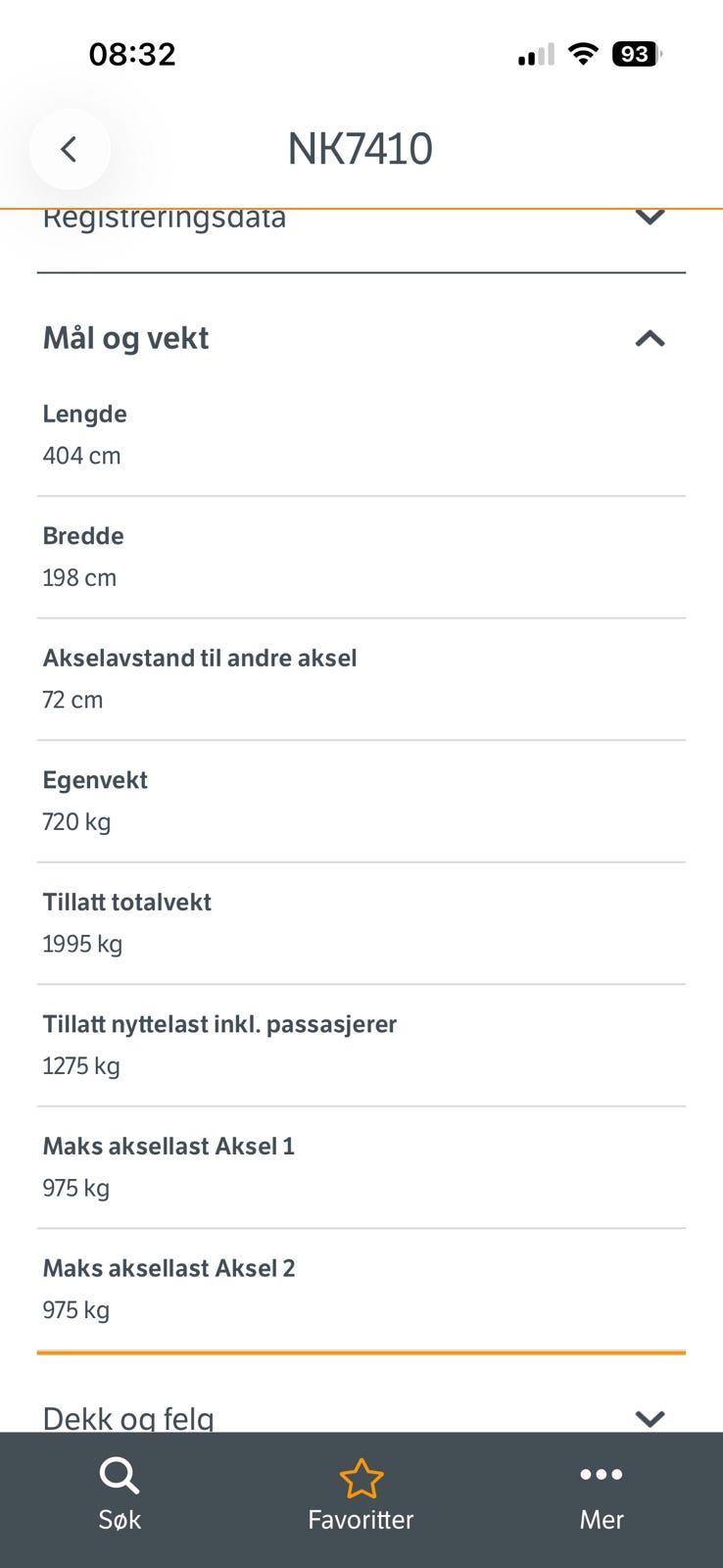The image size is (723, 1568).
Task: Tap the Dekk og felg heading
Action: pos(128,1418)
